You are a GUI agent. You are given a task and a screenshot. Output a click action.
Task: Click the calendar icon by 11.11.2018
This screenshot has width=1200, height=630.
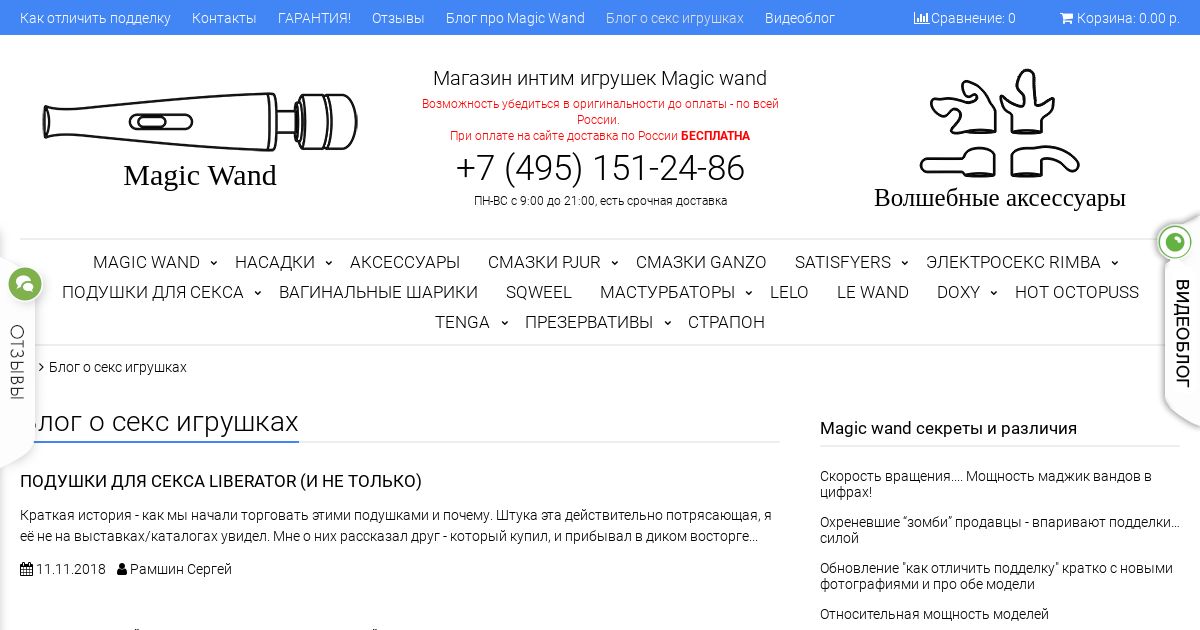pos(26,569)
